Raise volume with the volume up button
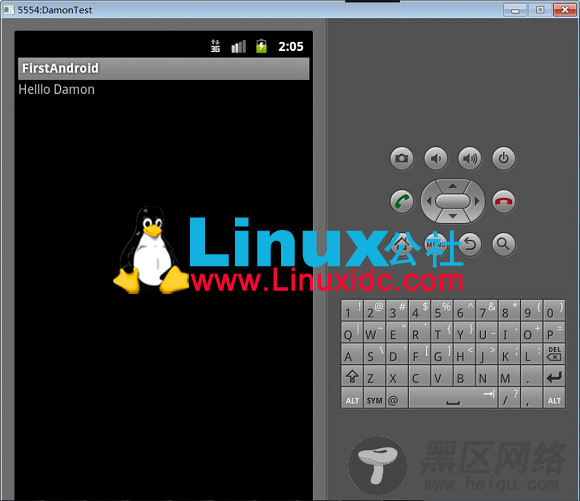The image size is (580, 501). coord(470,158)
